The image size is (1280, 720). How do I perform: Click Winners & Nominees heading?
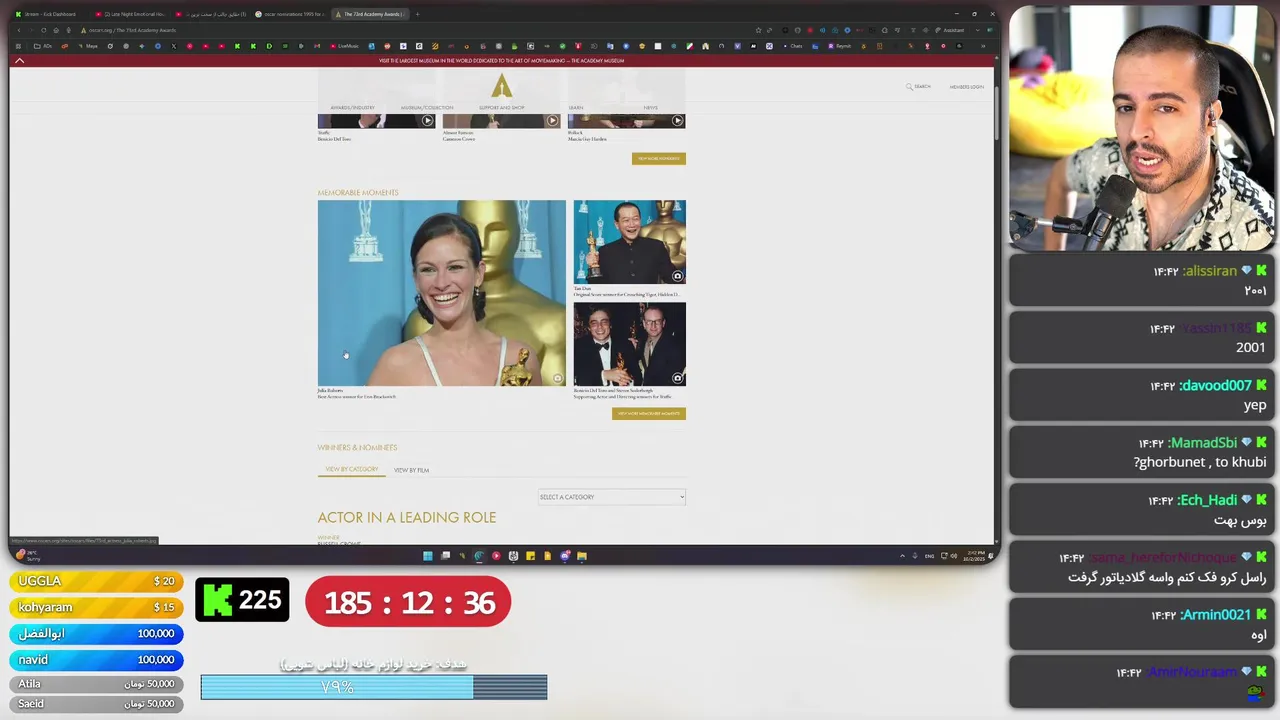click(x=357, y=448)
